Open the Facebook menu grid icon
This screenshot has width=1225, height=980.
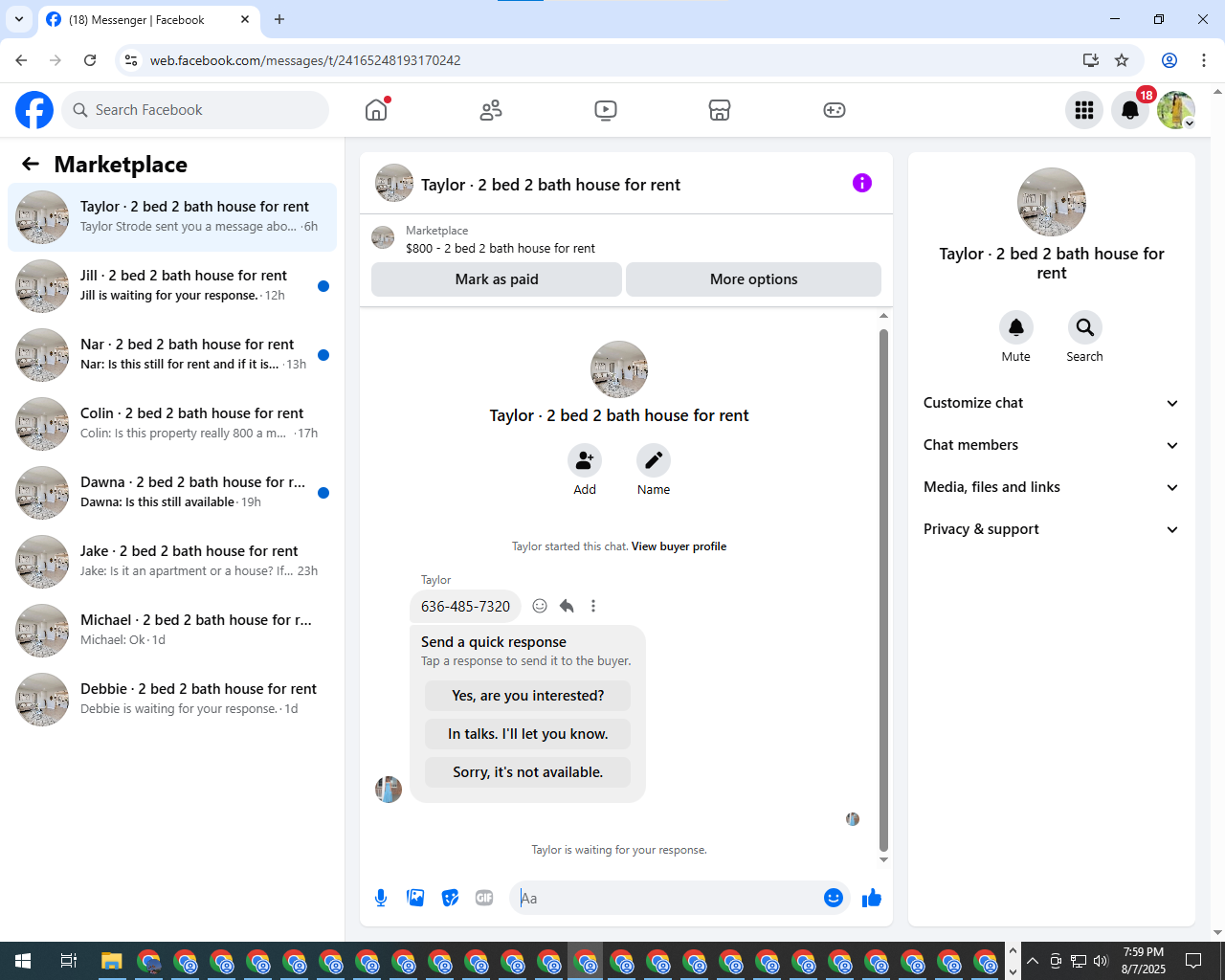coord(1084,110)
